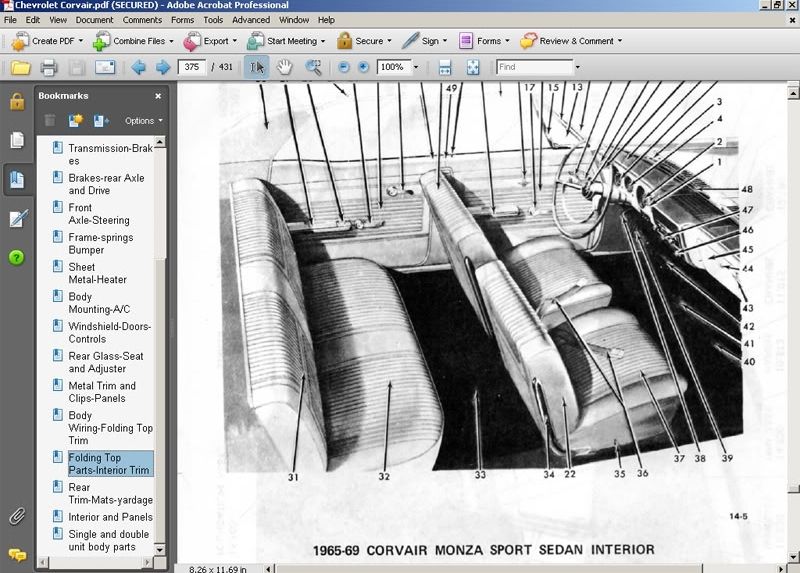The image size is (800, 573).
Task: Click the Save disk icon
Action: click(77, 67)
